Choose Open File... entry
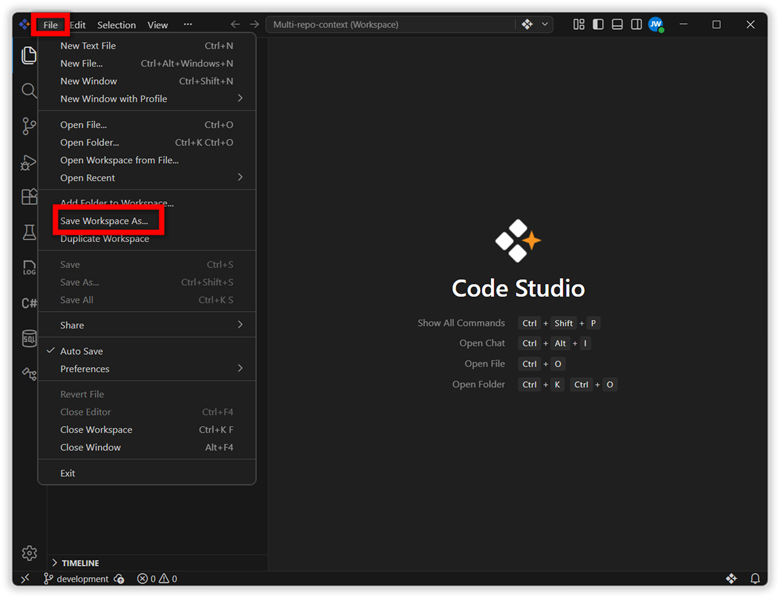The image size is (780, 598). tap(147, 125)
